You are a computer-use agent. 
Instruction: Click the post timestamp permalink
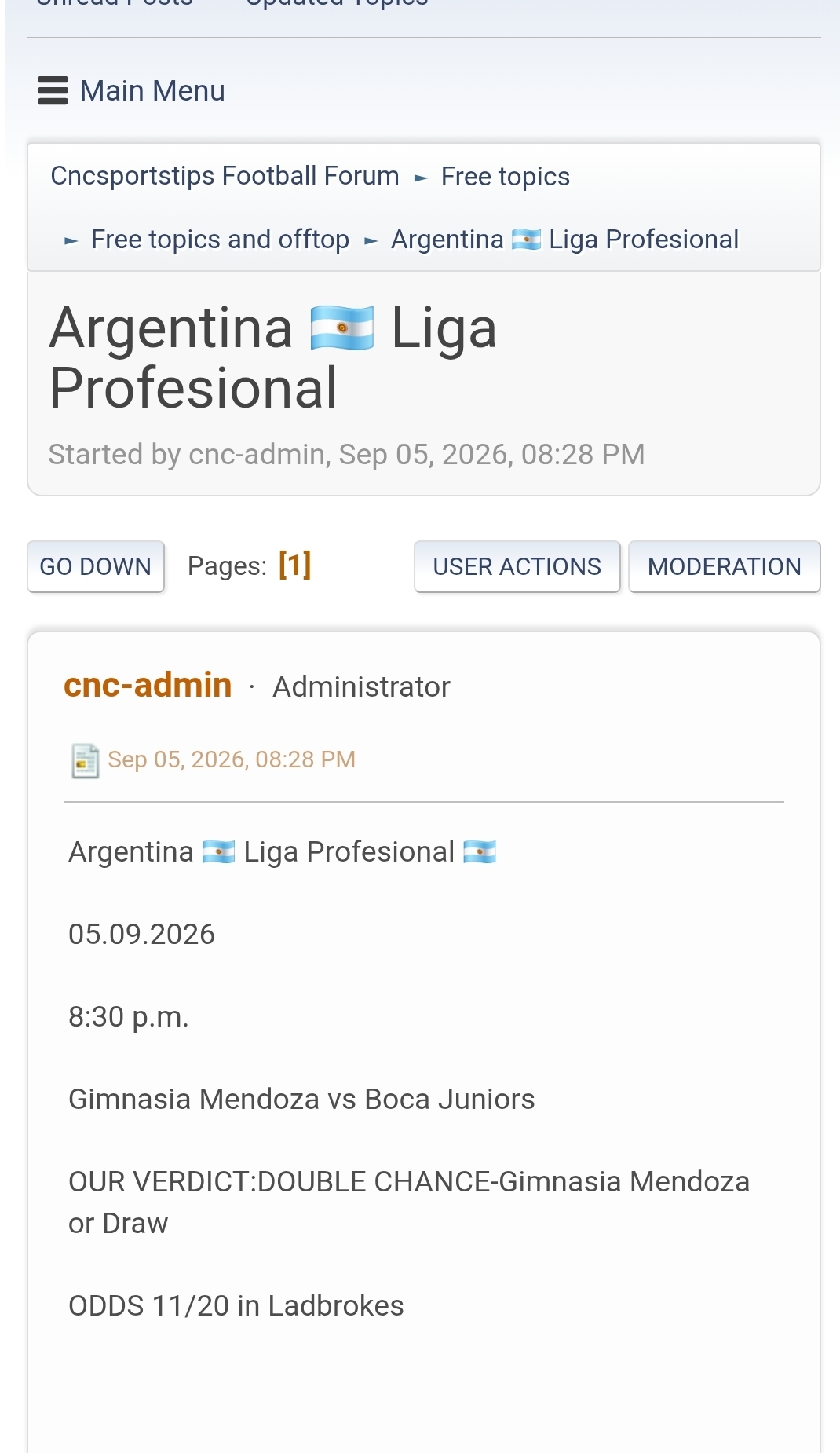coord(232,759)
